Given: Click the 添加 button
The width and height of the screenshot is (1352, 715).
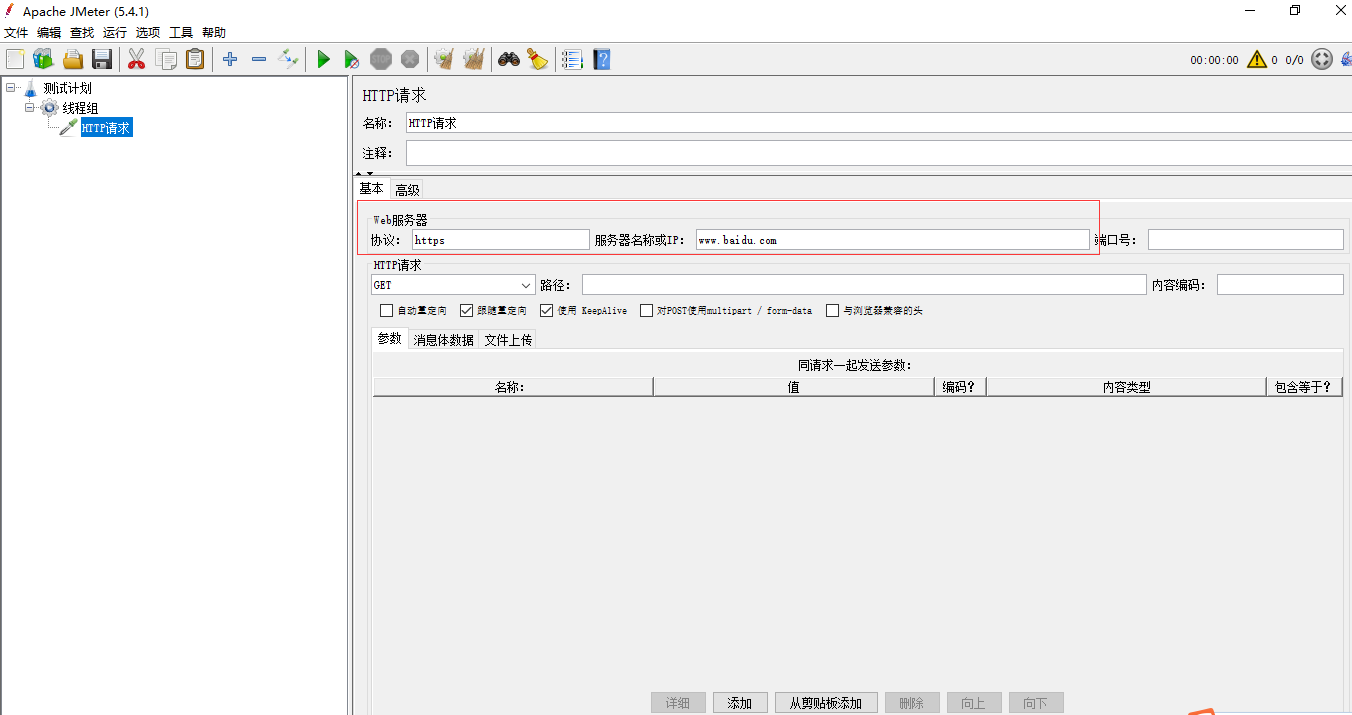Looking at the screenshot, I should point(740,703).
